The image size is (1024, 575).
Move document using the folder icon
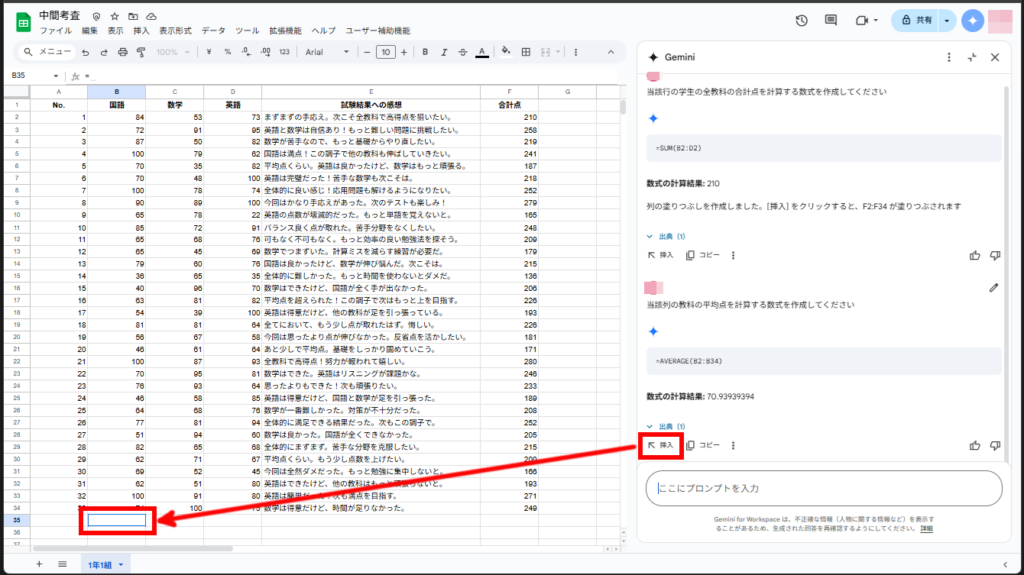click(x=133, y=16)
